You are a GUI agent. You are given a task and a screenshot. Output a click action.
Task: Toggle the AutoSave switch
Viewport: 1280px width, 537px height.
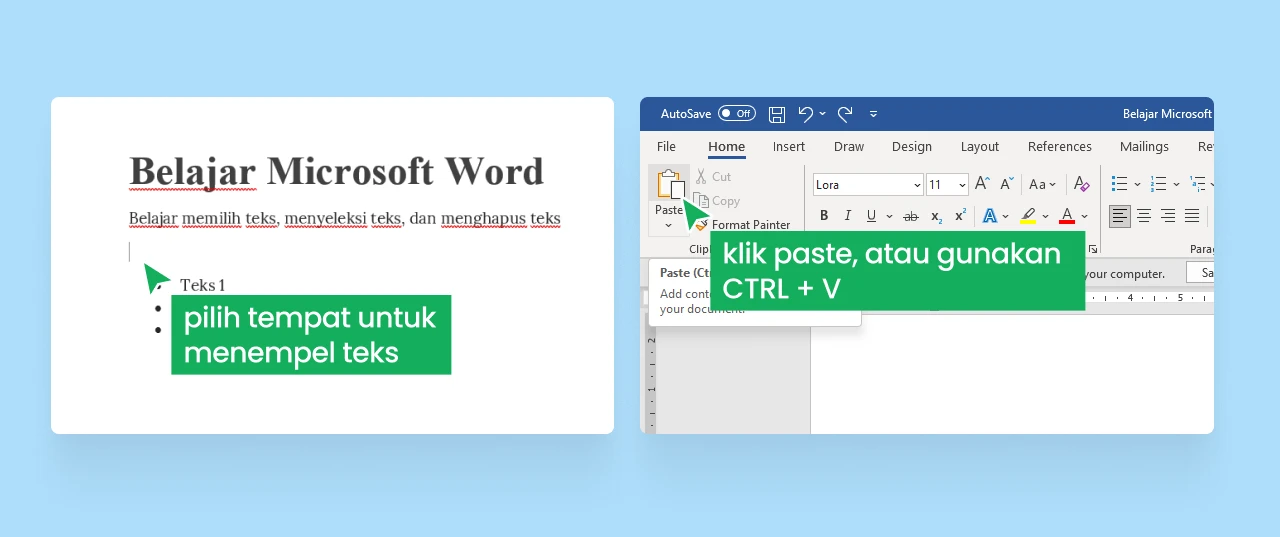737,114
